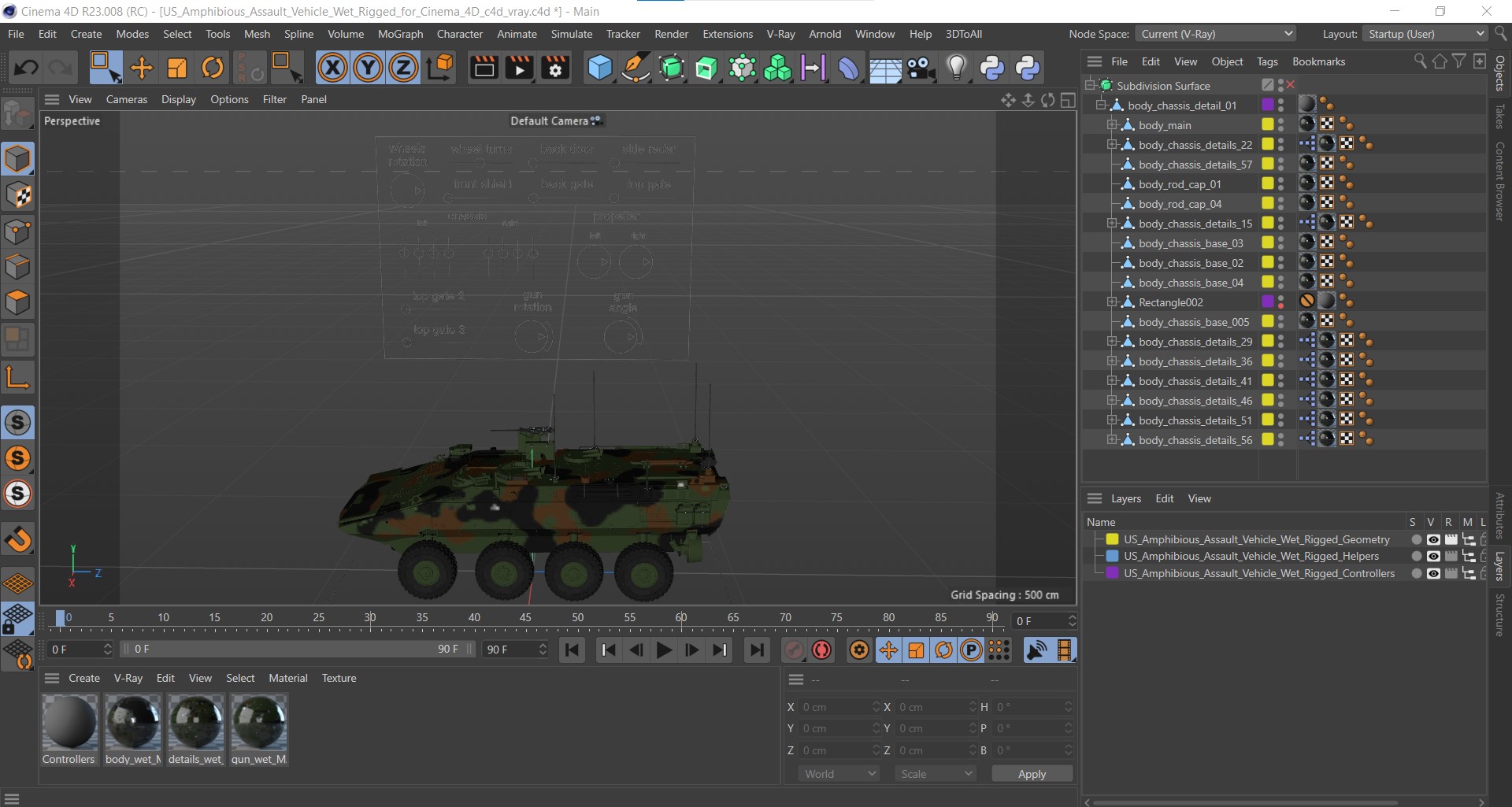Toggle visibility of Helpers layer
Image resolution: width=1512 pixels, height=807 pixels.
(1433, 556)
